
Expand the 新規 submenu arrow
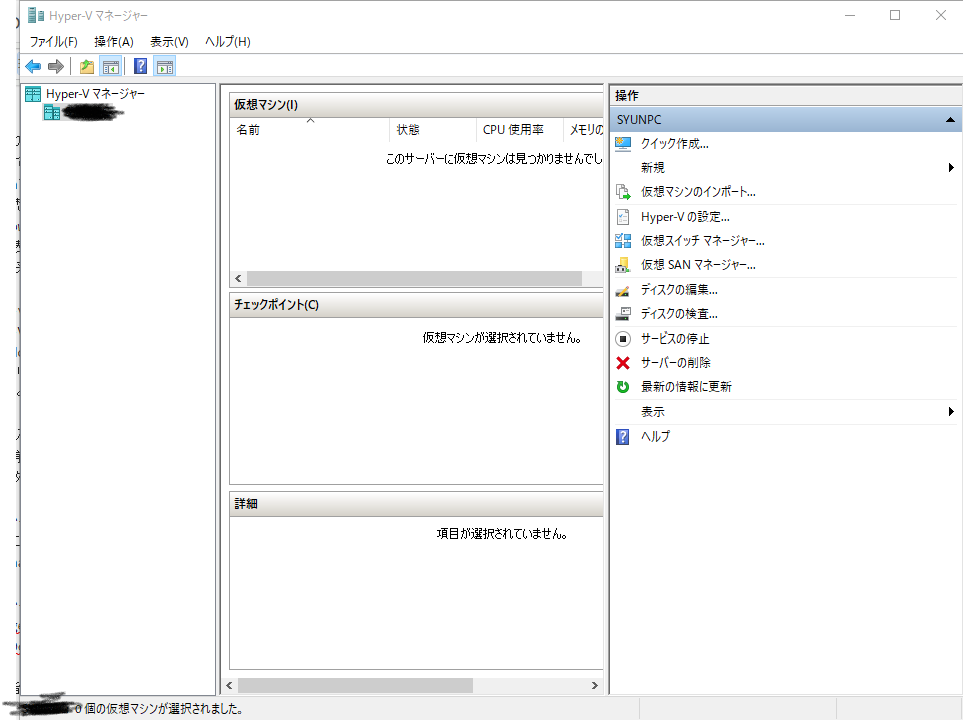(x=951, y=168)
